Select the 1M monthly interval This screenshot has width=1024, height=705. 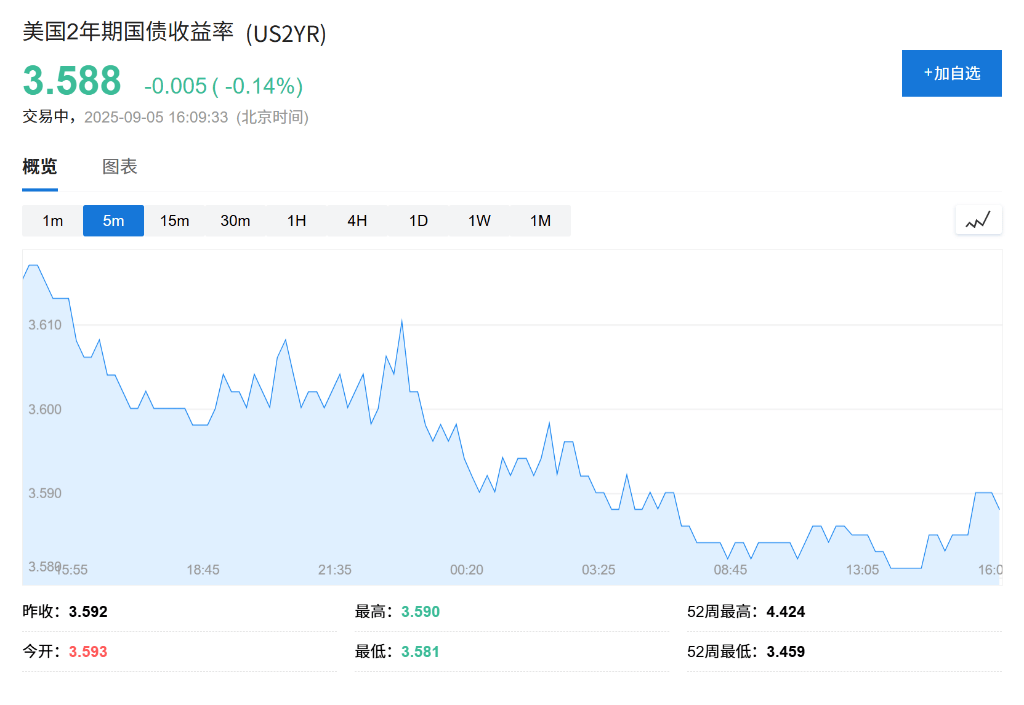[x=540, y=220]
